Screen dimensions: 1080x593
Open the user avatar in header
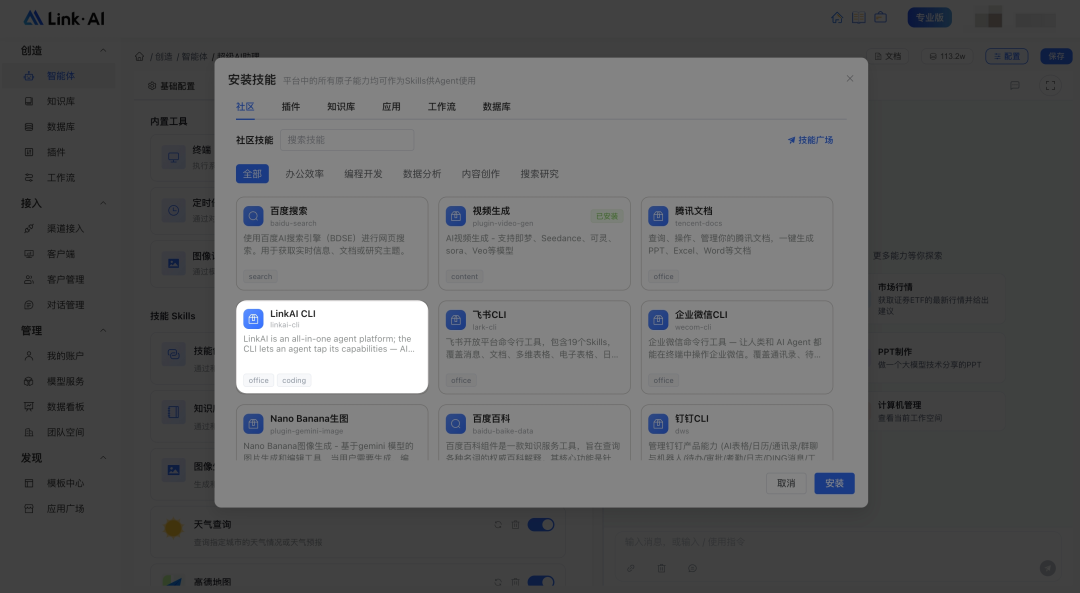pyautogui.click(x=988, y=18)
